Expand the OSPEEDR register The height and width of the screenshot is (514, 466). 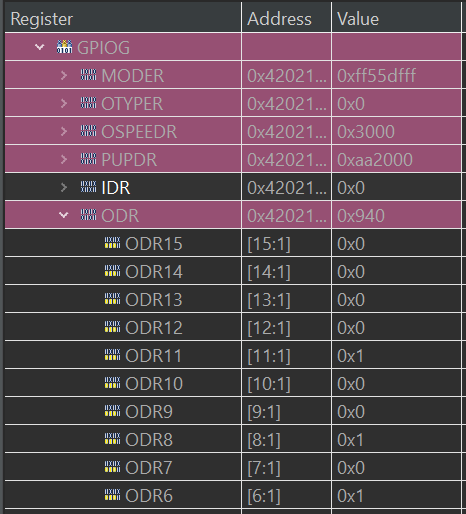(64, 131)
